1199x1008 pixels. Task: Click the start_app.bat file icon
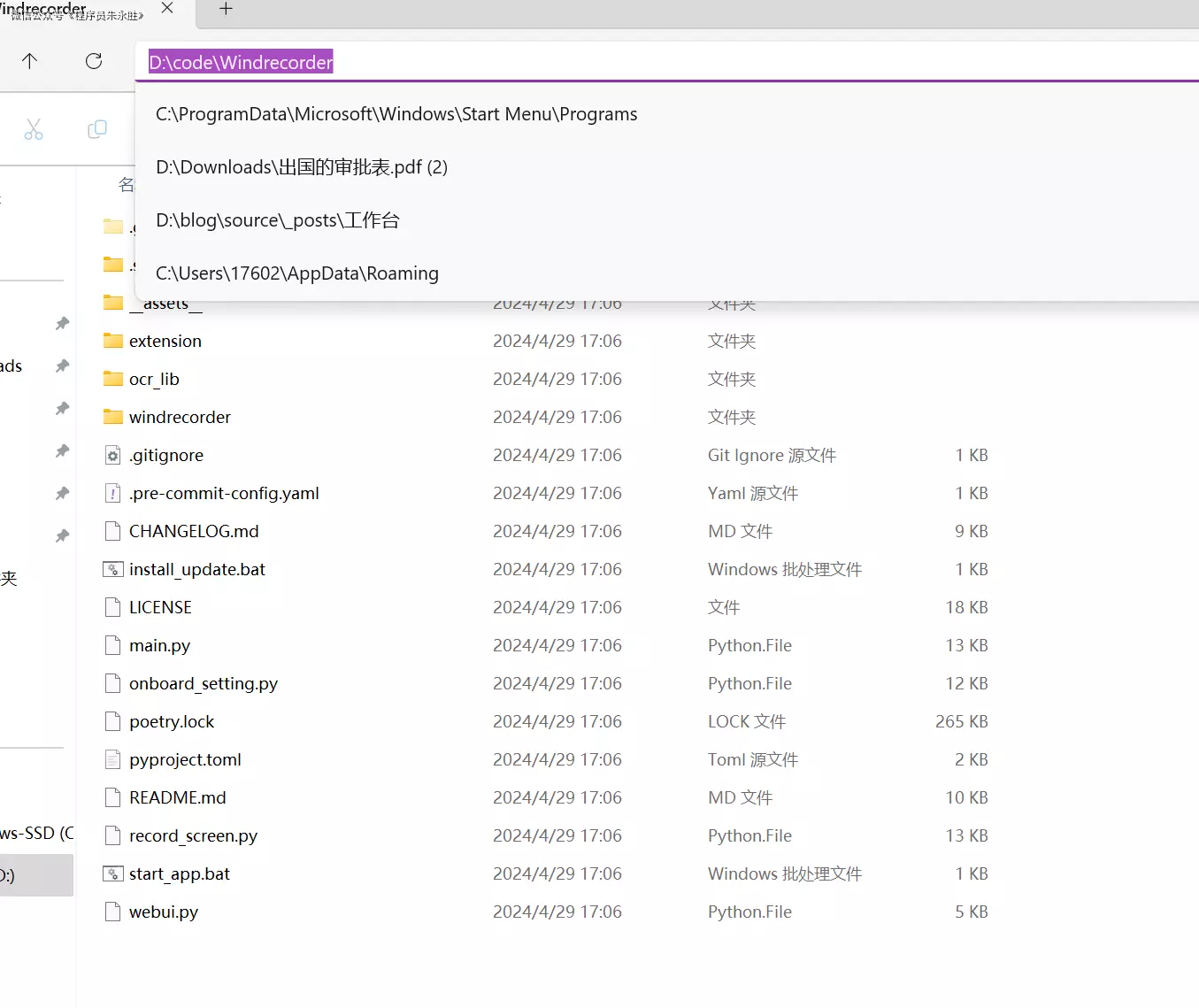(112, 874)
